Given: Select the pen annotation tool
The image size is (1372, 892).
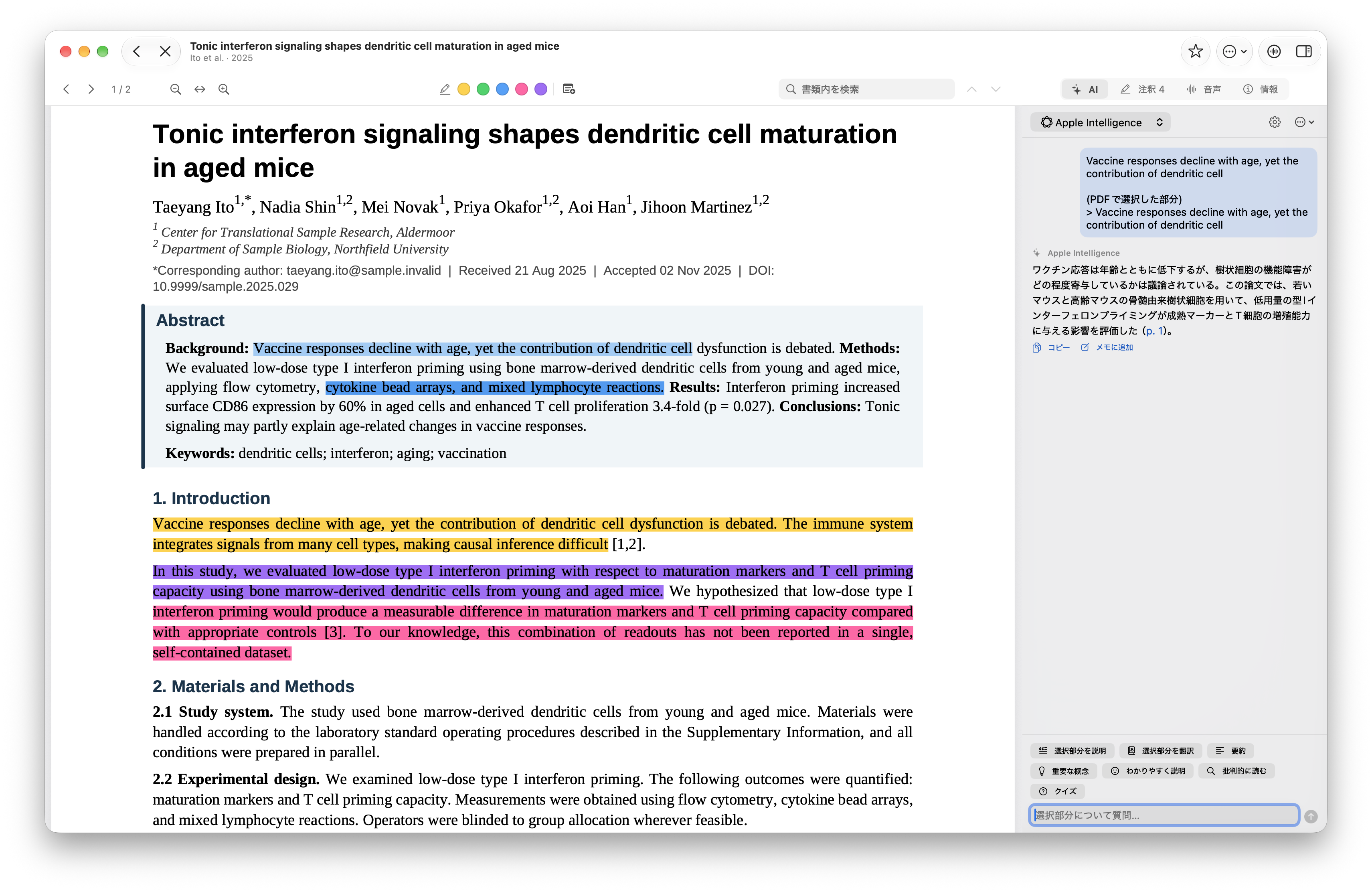Looking at the screenshot, I should coord(445,89).
